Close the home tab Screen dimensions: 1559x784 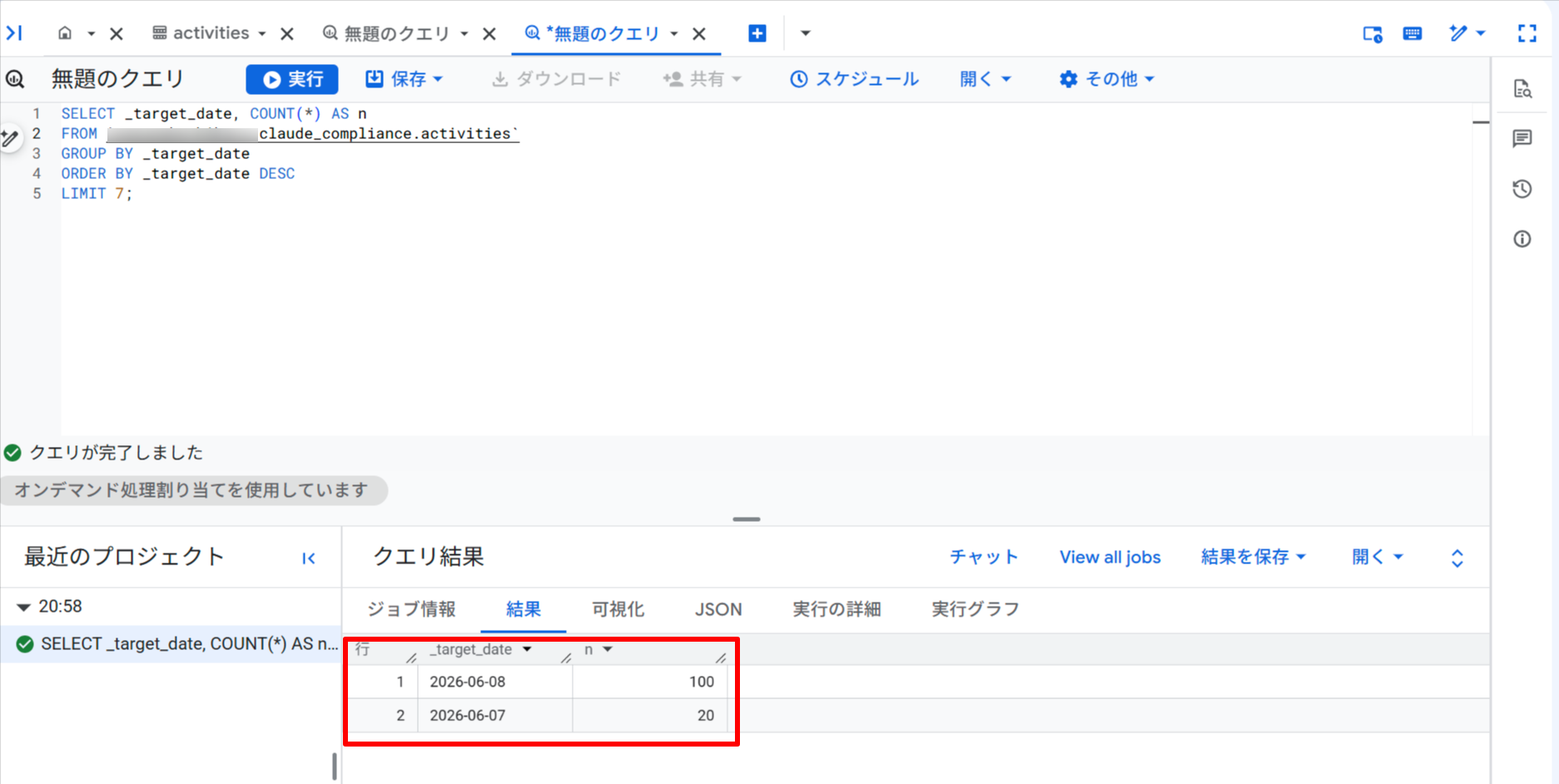pyautogui.click(x=117, y=33)
